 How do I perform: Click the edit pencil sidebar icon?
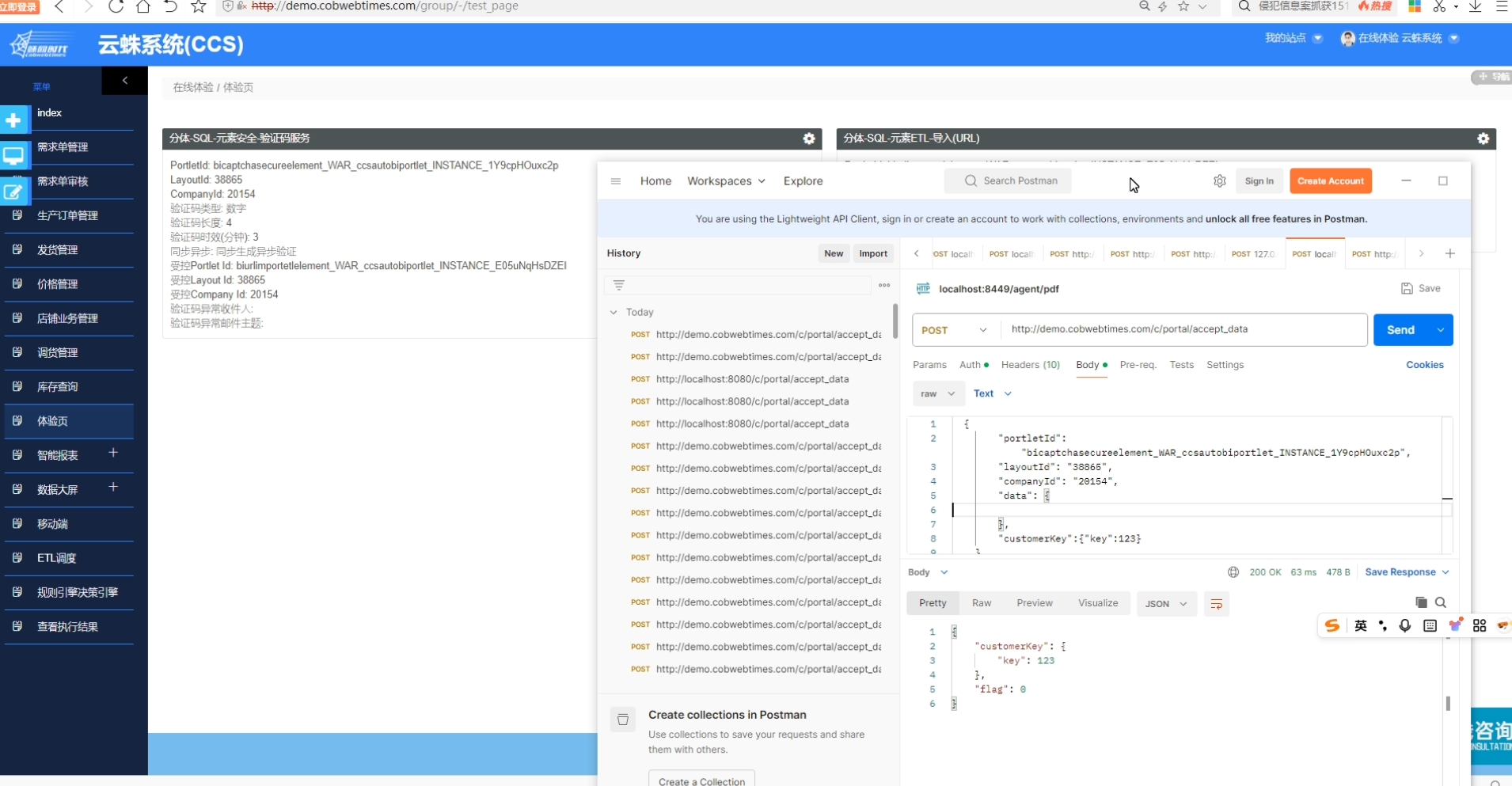13,191
